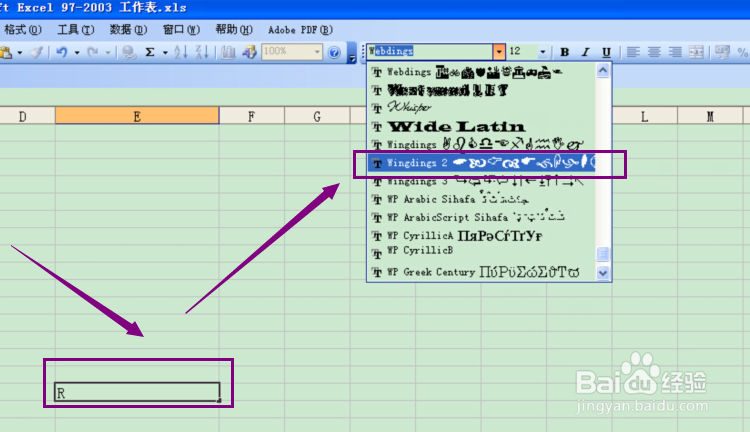
Task: Click Merge and Center icon
Action: point(696,52)
